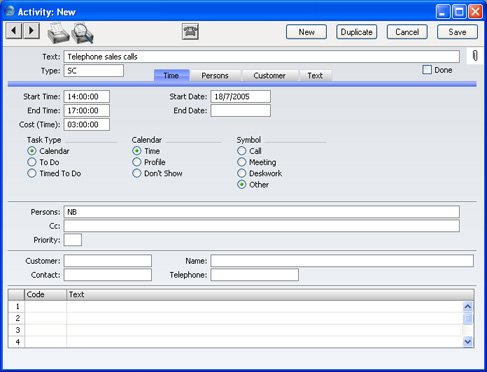Close the Activity window
The height and width of the screenshot is (372, 487).
coord(475,12)
